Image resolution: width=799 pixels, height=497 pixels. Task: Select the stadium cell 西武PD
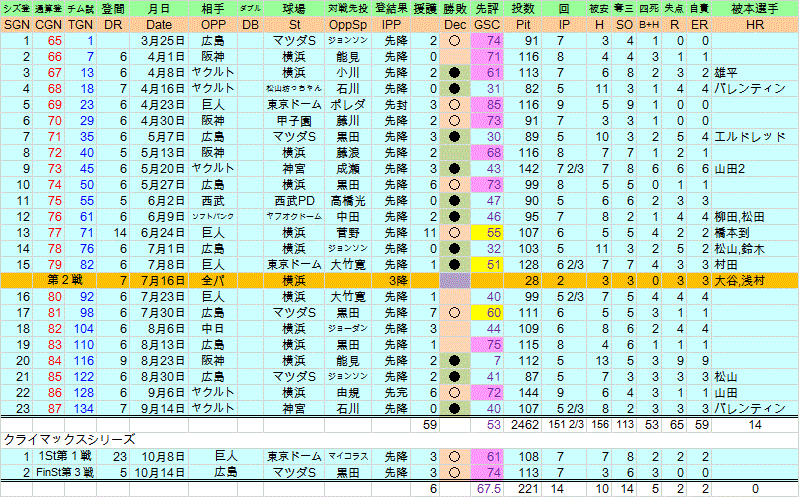(294, 201)
